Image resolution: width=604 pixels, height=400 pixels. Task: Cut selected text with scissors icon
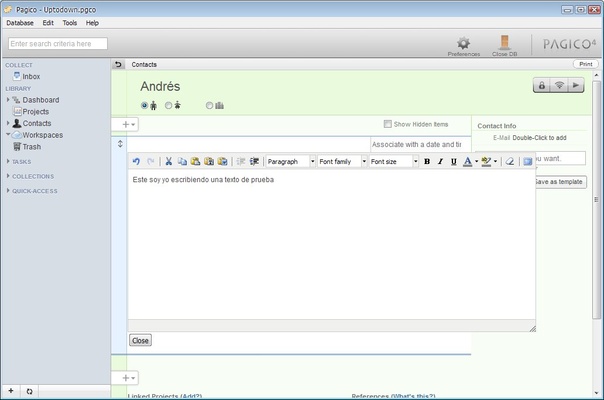(x=168, y=161)
